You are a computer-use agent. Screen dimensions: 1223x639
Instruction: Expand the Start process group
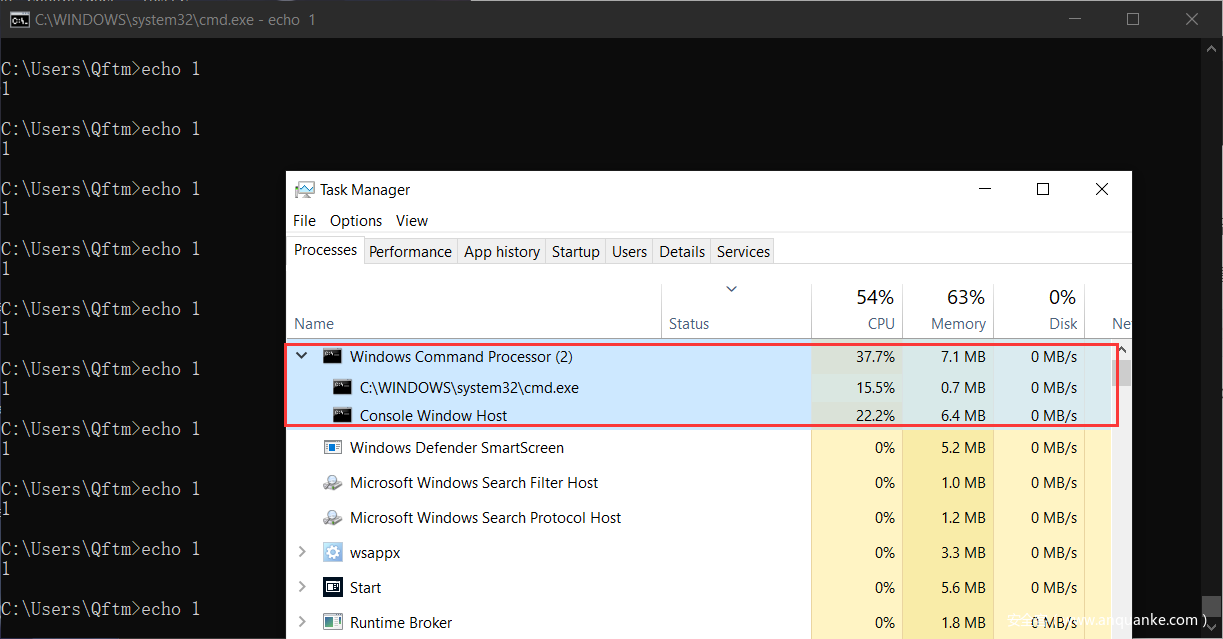tap(303, 588)
